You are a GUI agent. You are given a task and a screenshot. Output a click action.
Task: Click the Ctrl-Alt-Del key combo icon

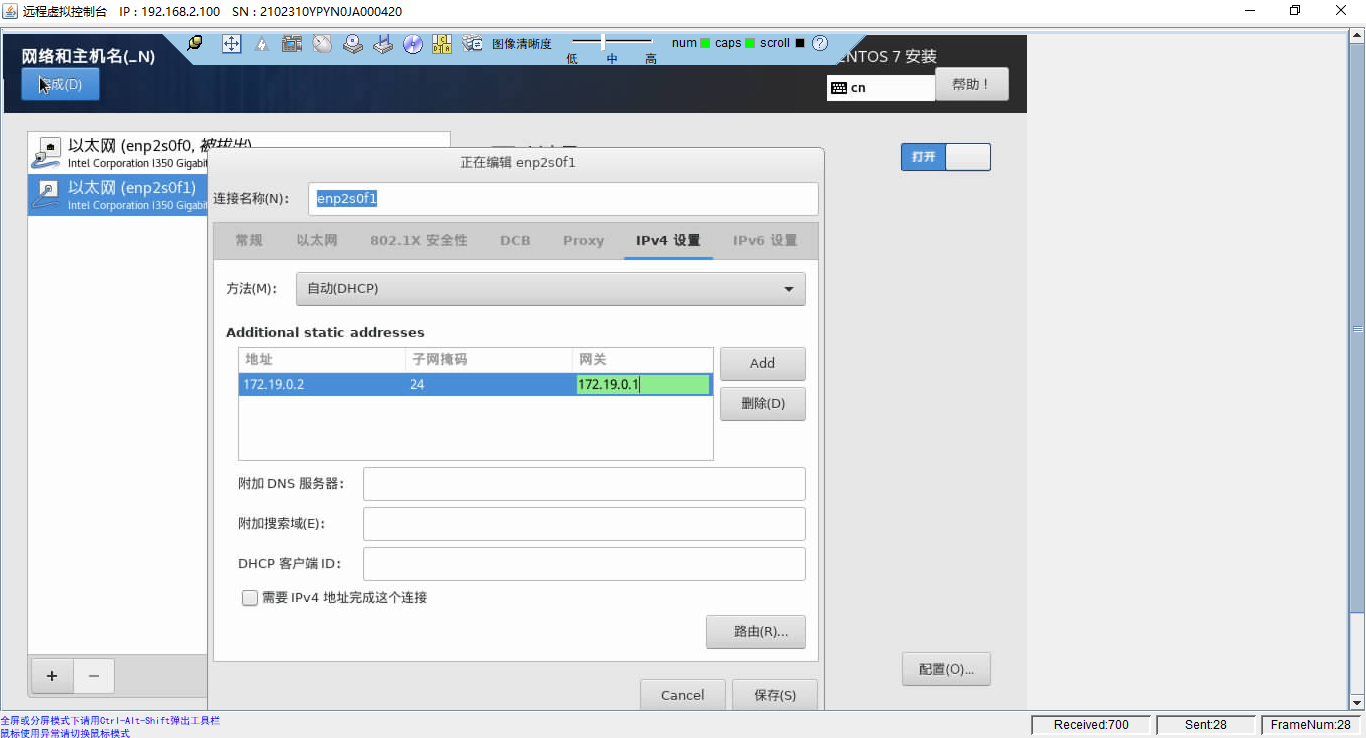click(x=442, y=44)
